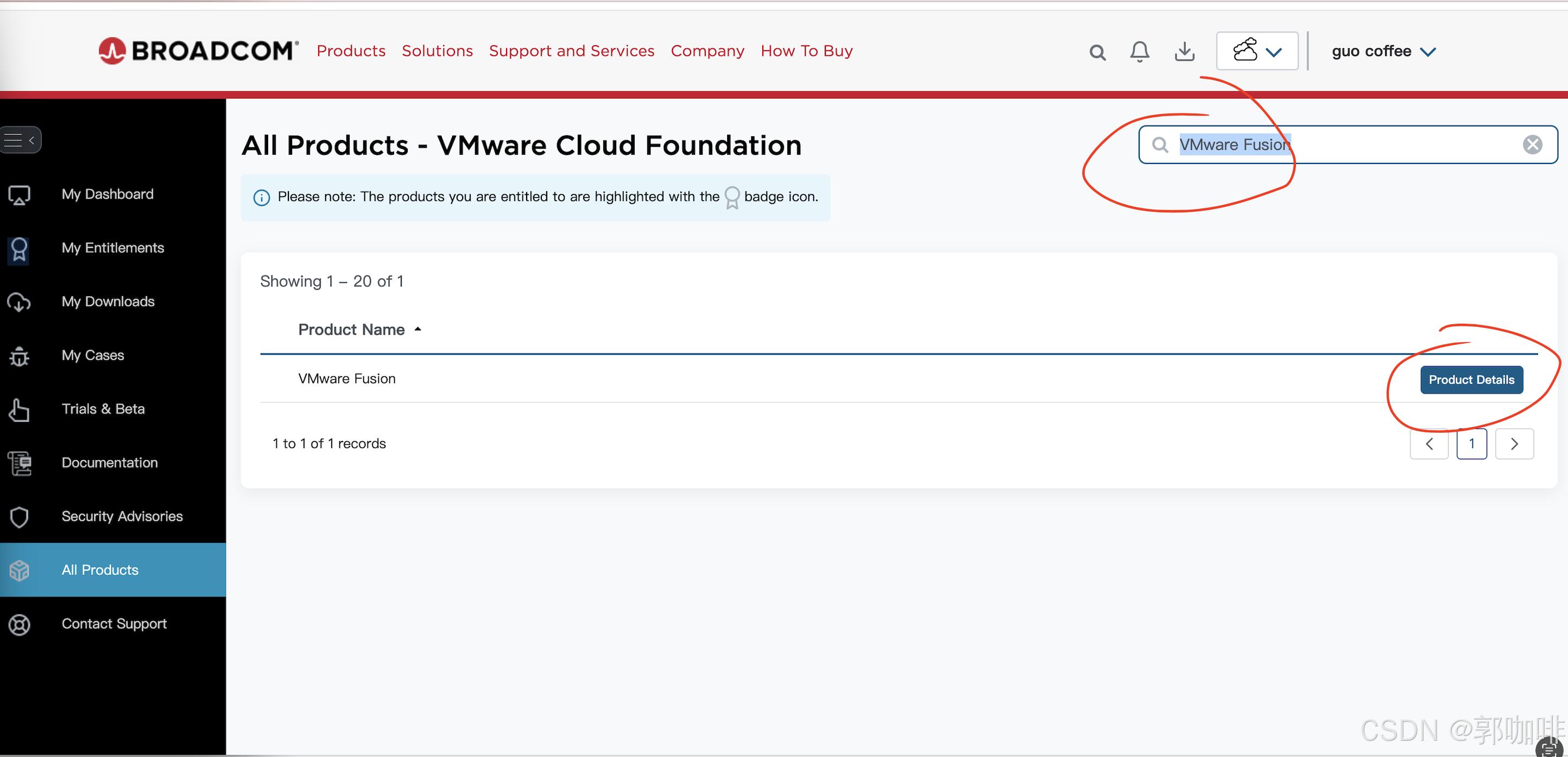Click the My Cases bug icon
The height and width of the screenshot is (757, 1568).
tap(19, 356)
